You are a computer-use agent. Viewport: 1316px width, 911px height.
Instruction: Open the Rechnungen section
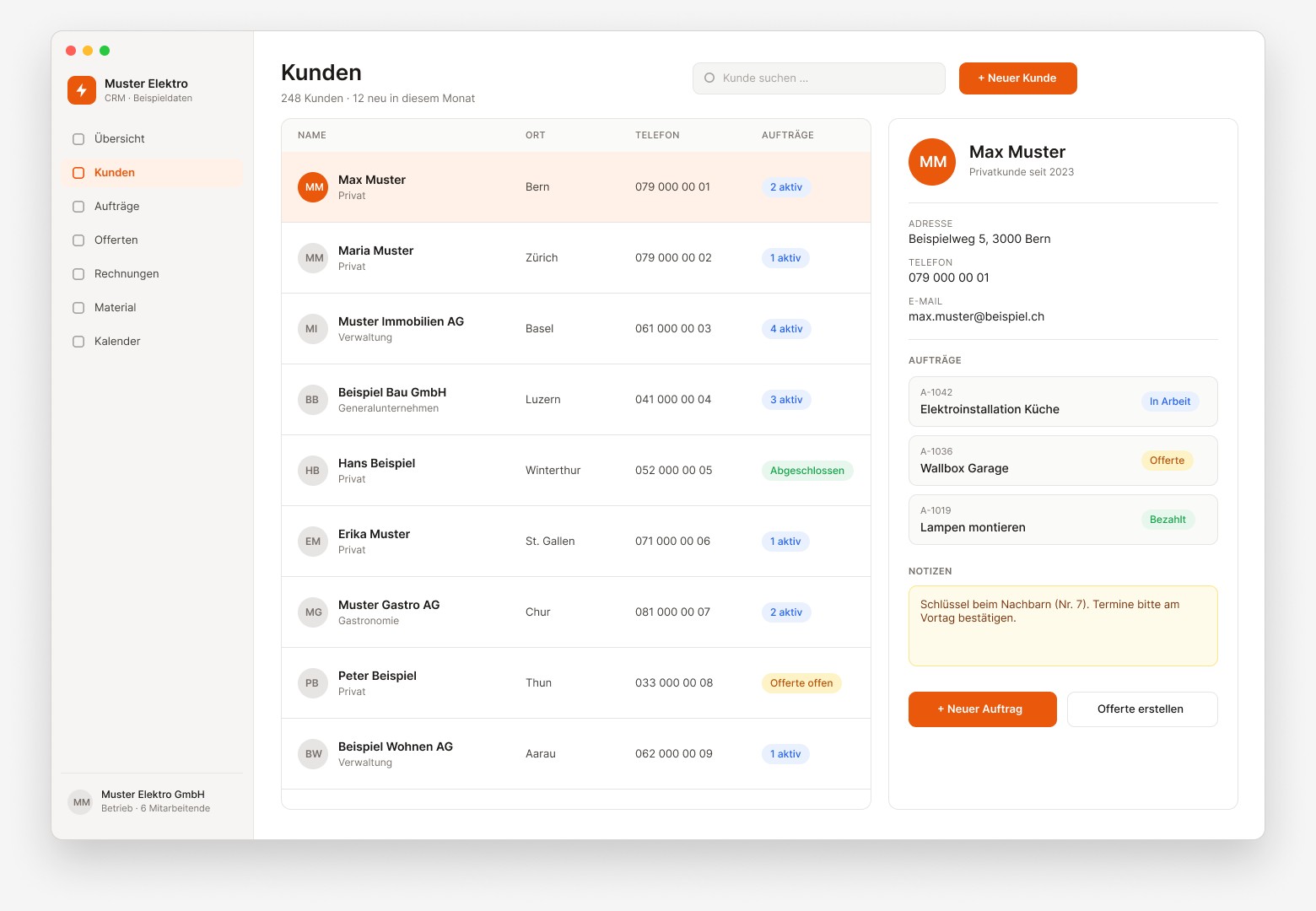[152, 274]
